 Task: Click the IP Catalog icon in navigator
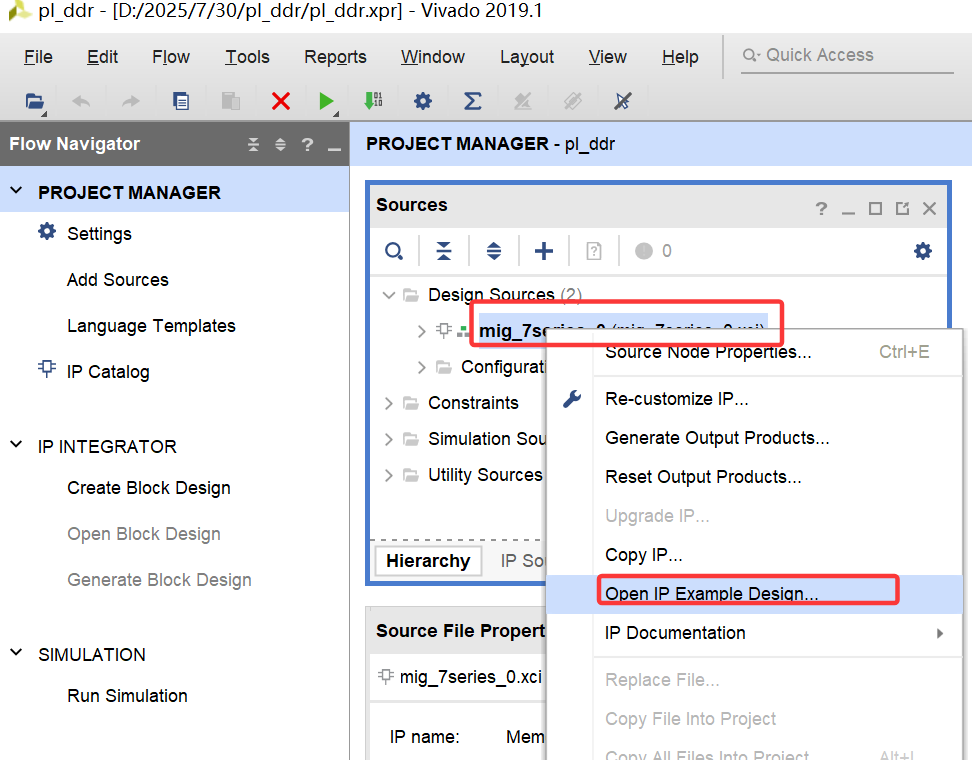coord(47,369)
